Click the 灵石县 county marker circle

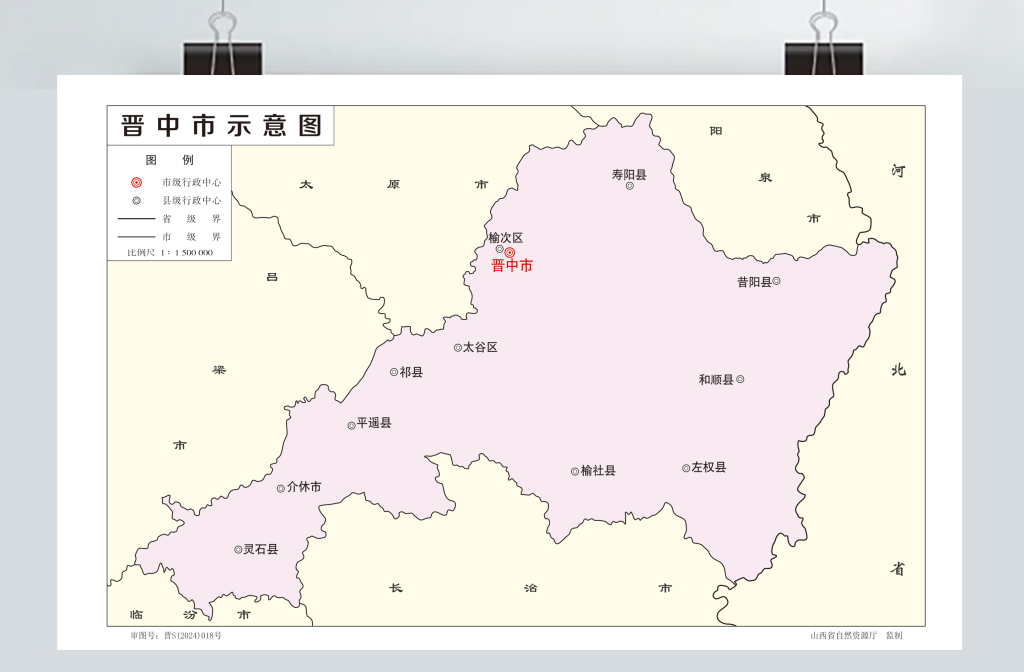tap(238, 549)
